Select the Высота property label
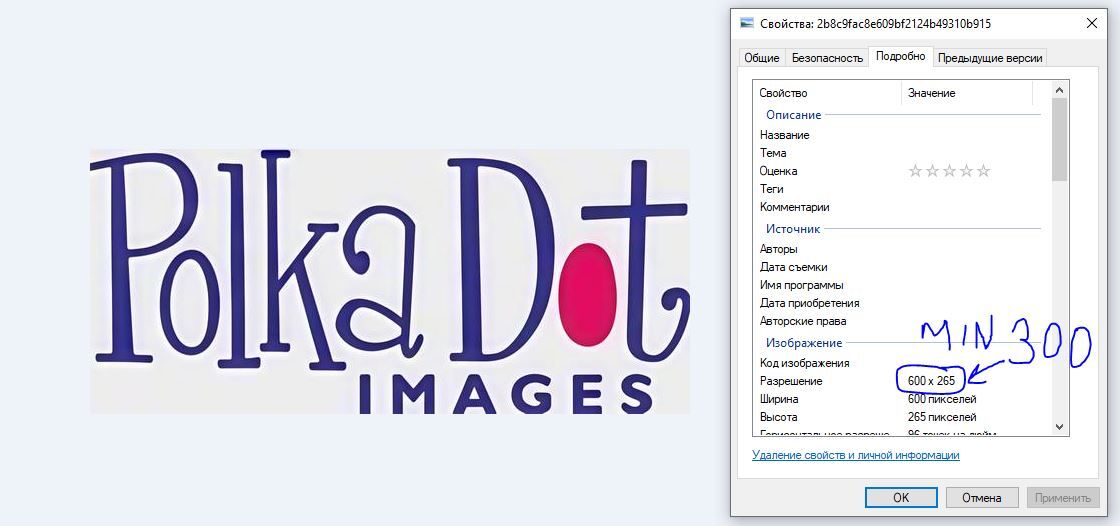Image resolution: width=1120 pixels, height=526 pixels. [x=779, y=417]
